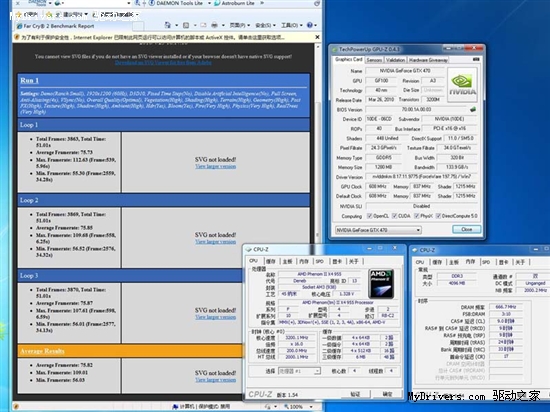Screen dimensions: 550x412
Task: Click the empty new tab button in IE
Action: (x=138, y=26)
